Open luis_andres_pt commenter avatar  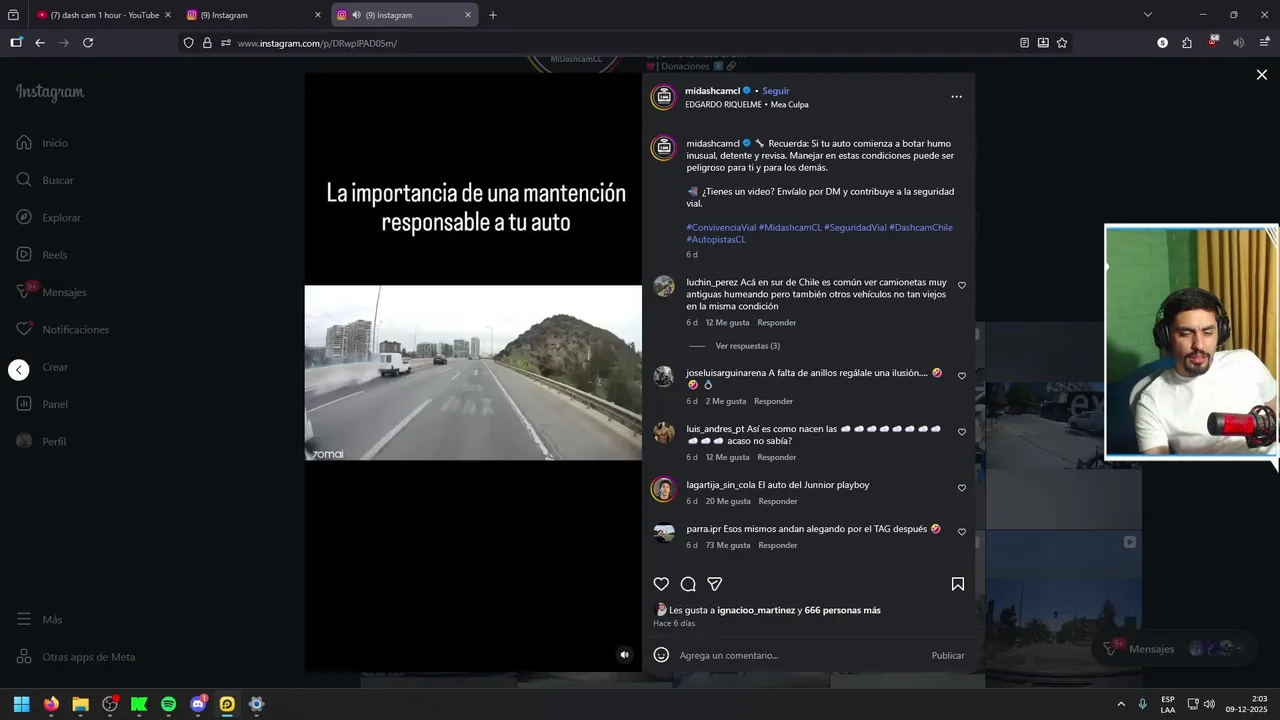click(664, 433)
